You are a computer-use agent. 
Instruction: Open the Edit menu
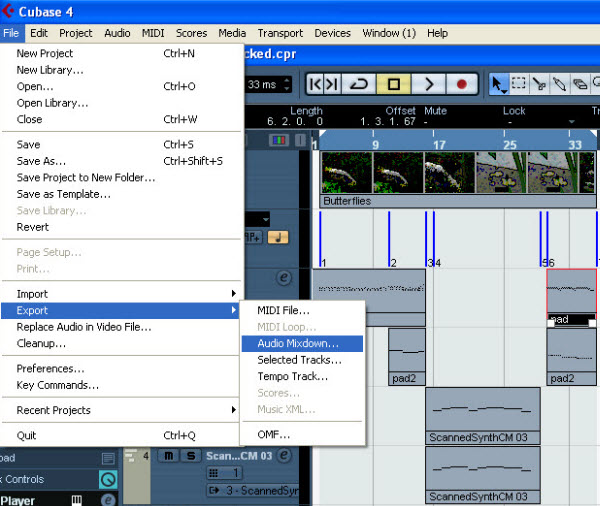tap(39, 33)
